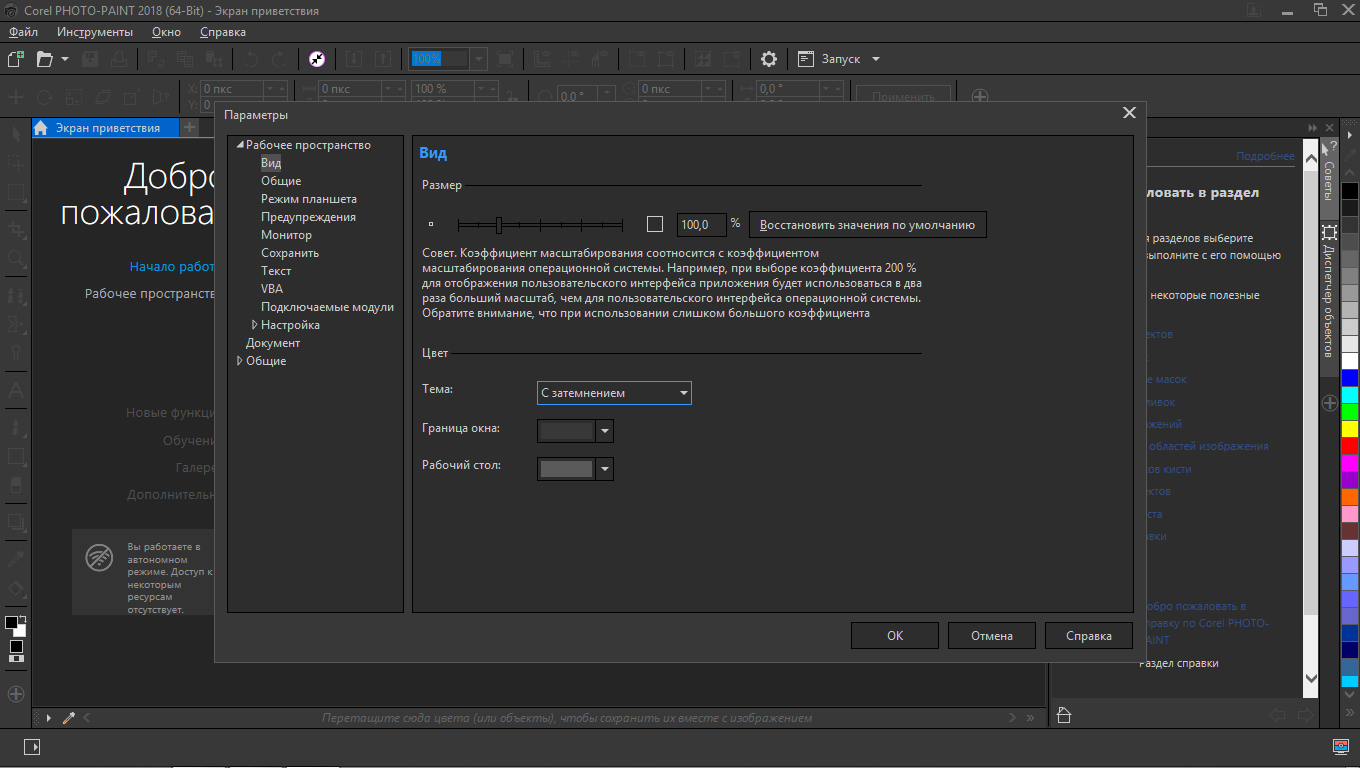The width and height of the screenshot is (1360, 768).
Task: Add new tab with plus next to welcome tab
Action: [190, 128]
